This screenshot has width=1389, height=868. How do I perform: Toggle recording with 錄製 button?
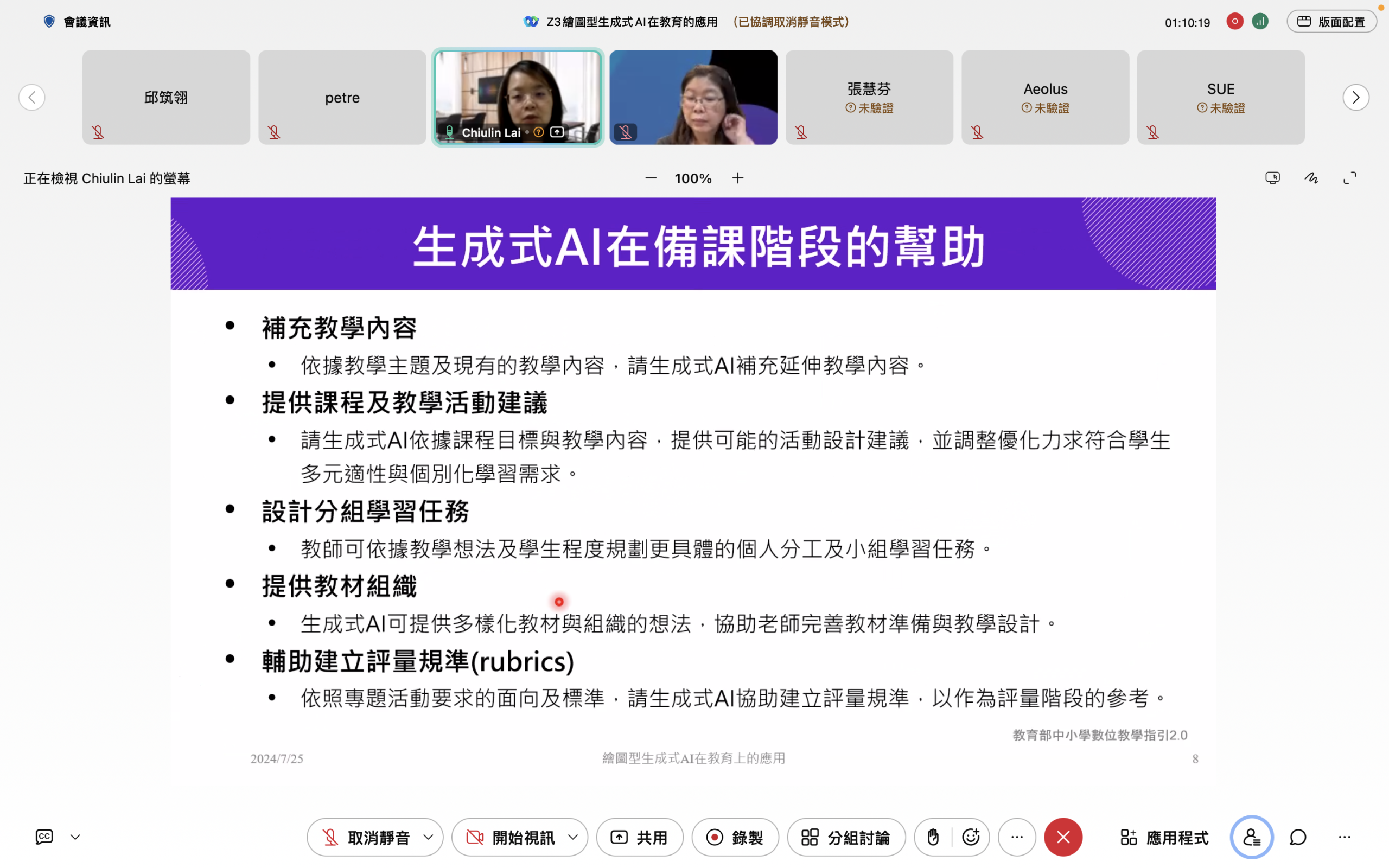point(735,837)
